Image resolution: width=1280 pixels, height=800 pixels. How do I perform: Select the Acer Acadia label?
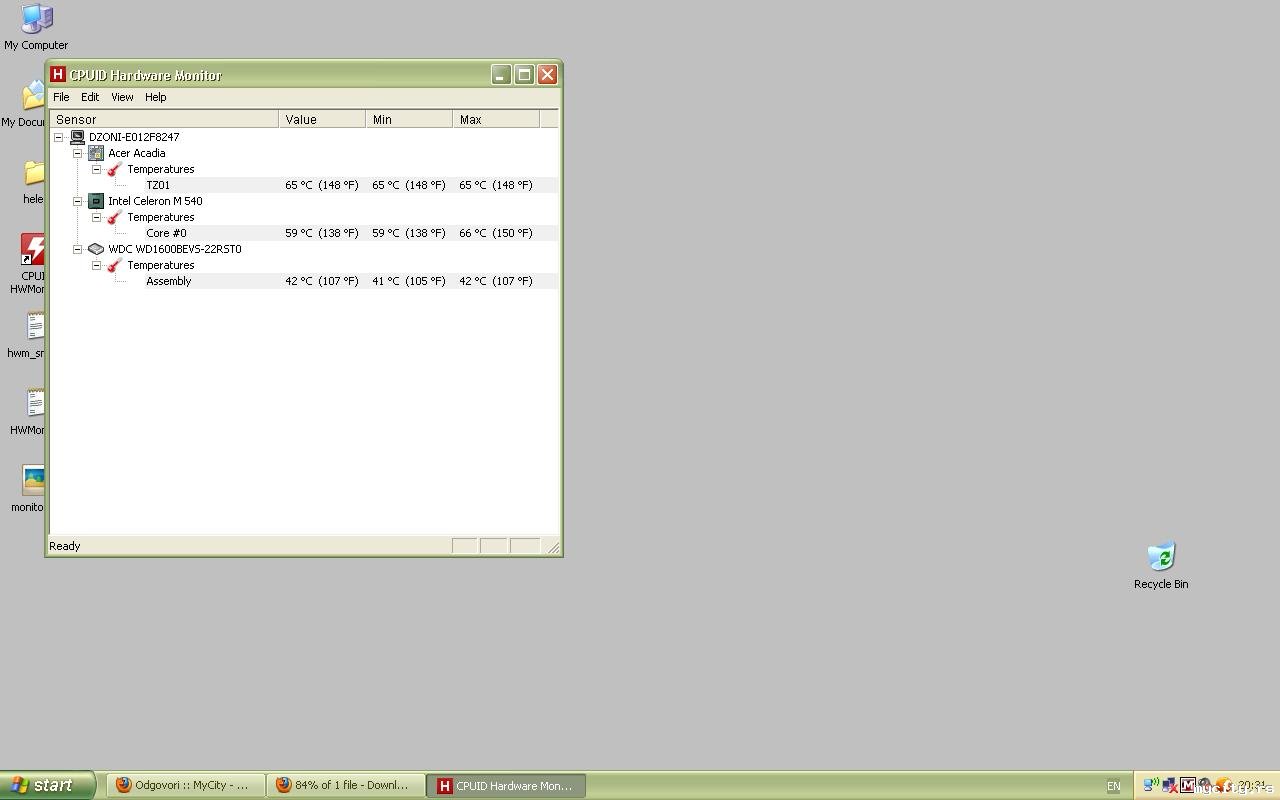137,153
